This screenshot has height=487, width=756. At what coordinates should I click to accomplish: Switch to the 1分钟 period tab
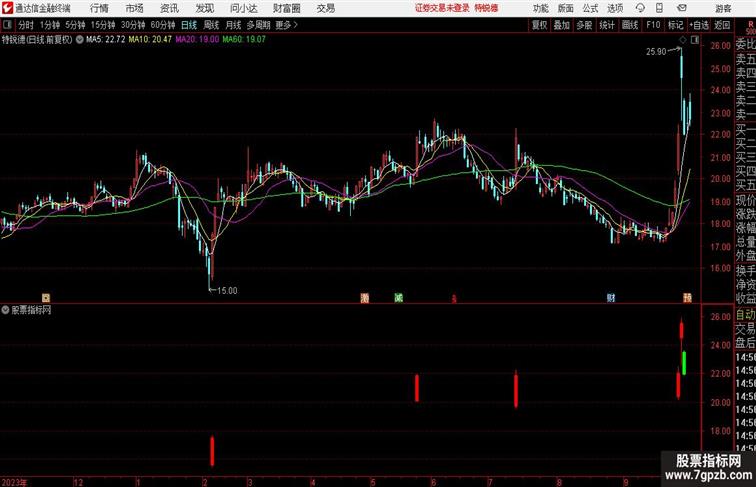(x=50, y=25)
